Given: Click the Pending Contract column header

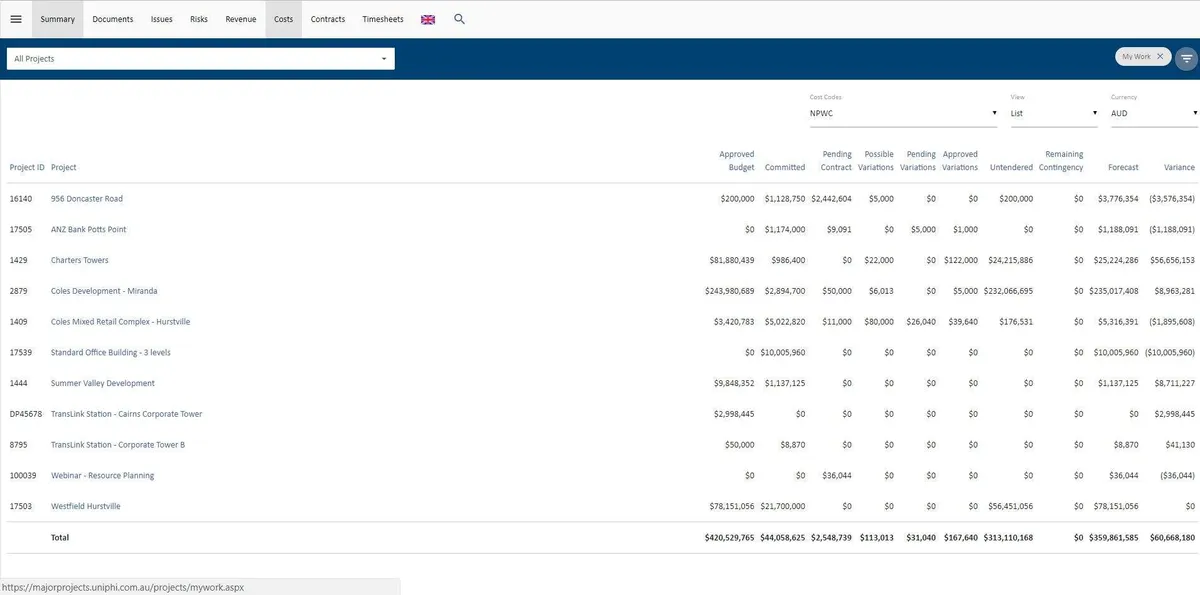Looking at the screenshot, I should pos(836,161).
